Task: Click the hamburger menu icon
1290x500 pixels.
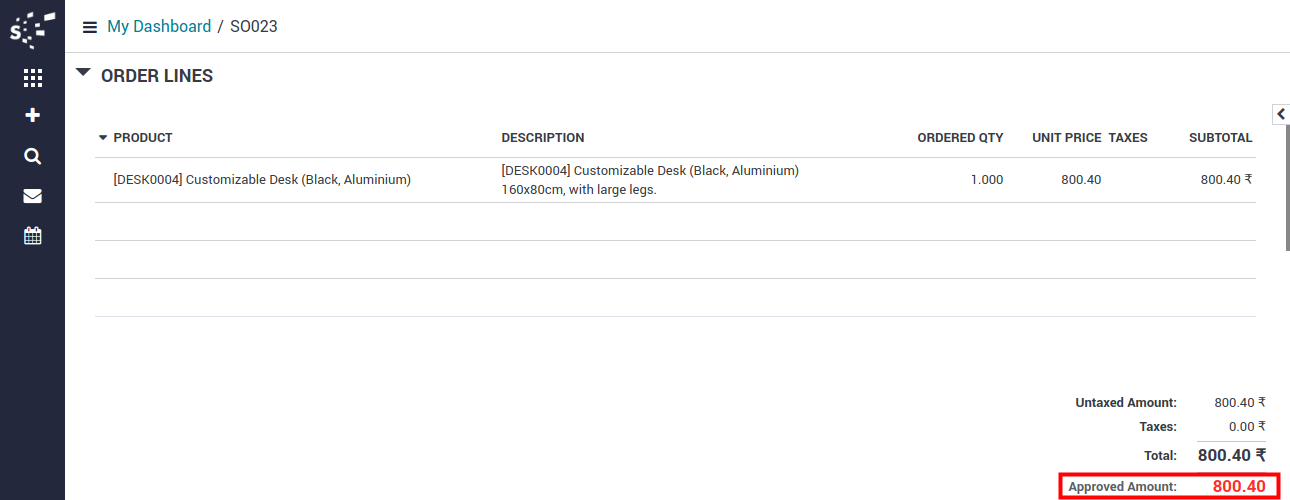Action: pos(90,27)
